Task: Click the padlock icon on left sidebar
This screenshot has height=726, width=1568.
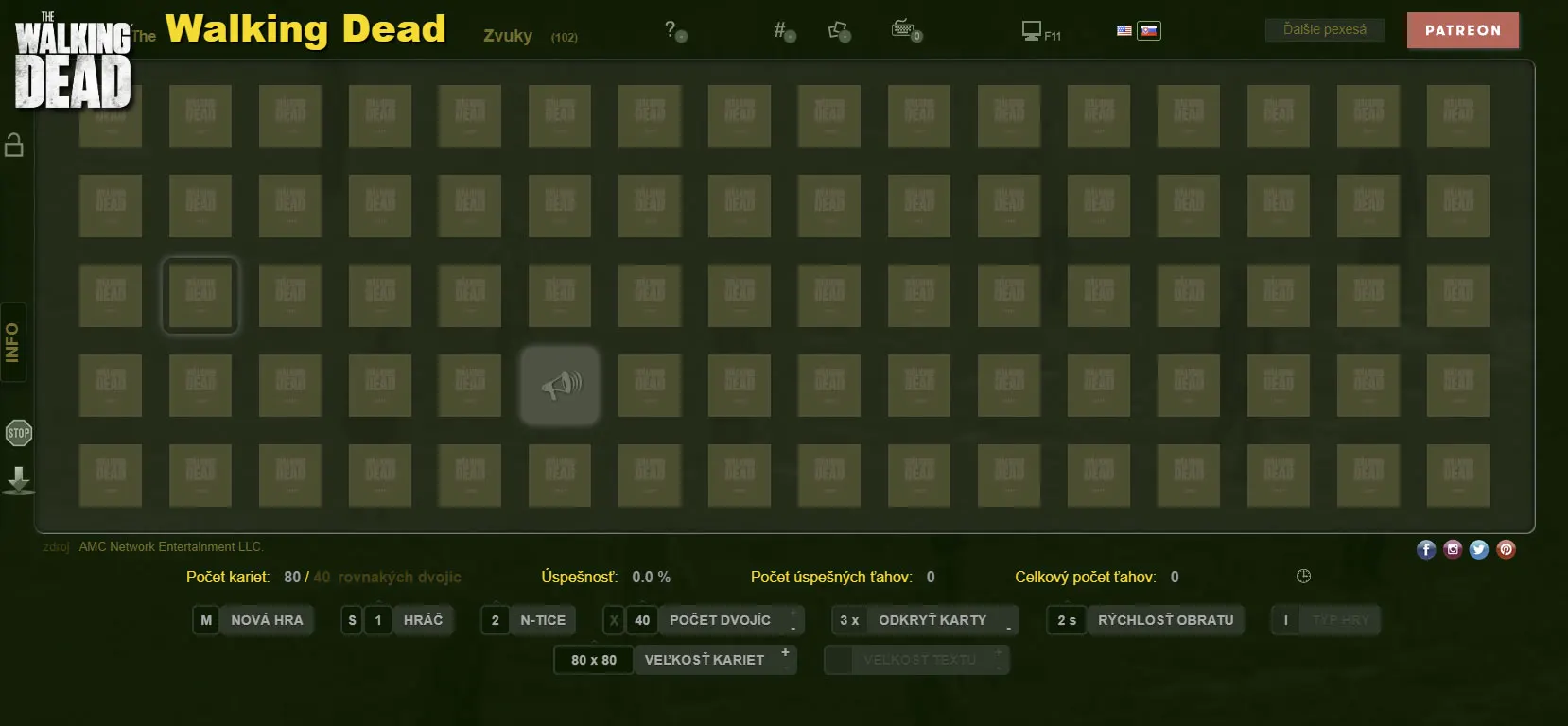Action: point(14,145)
